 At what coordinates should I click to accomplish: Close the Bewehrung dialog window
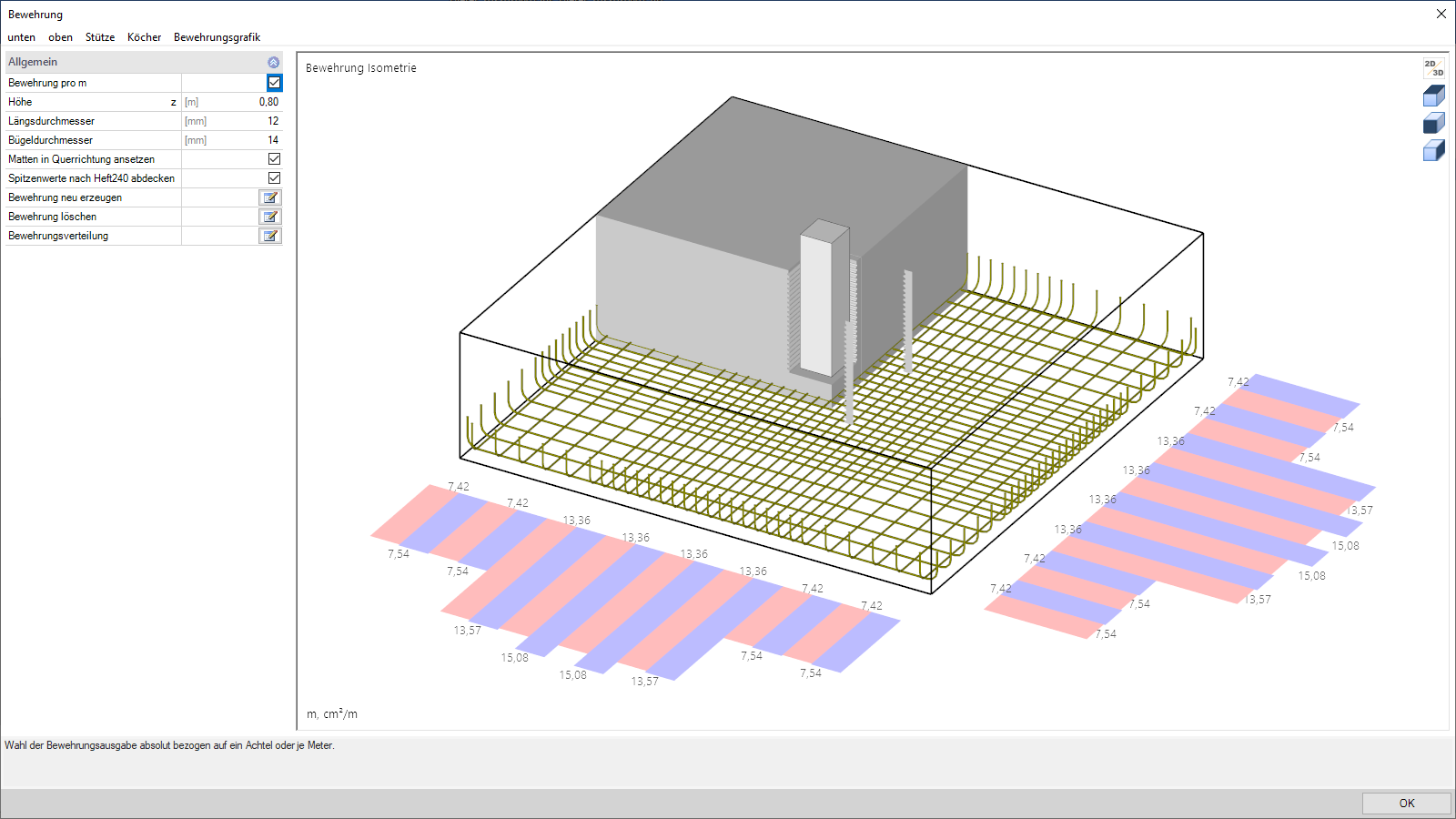click(x=1441, y=14)
